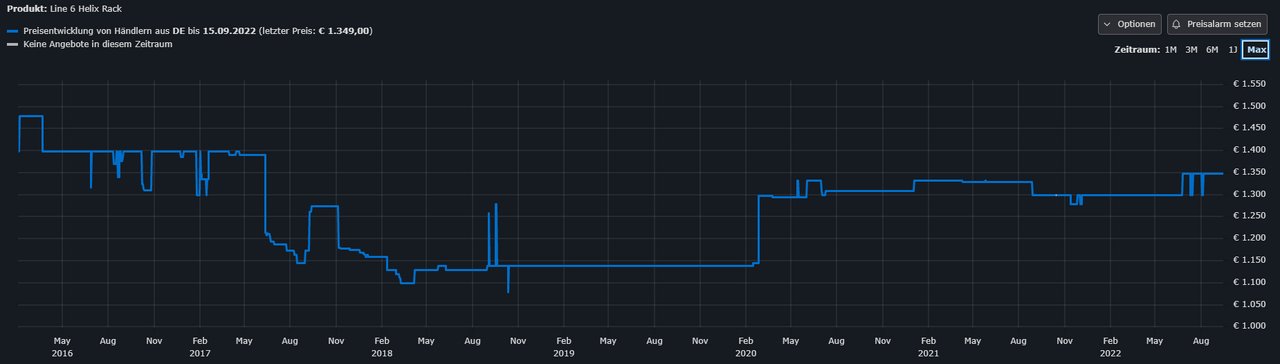The height and width of the screenshot is (364, 1280).
Task: Click the price peak at chart start 2016
Action: pyautogui.click(x=31, y=117)
